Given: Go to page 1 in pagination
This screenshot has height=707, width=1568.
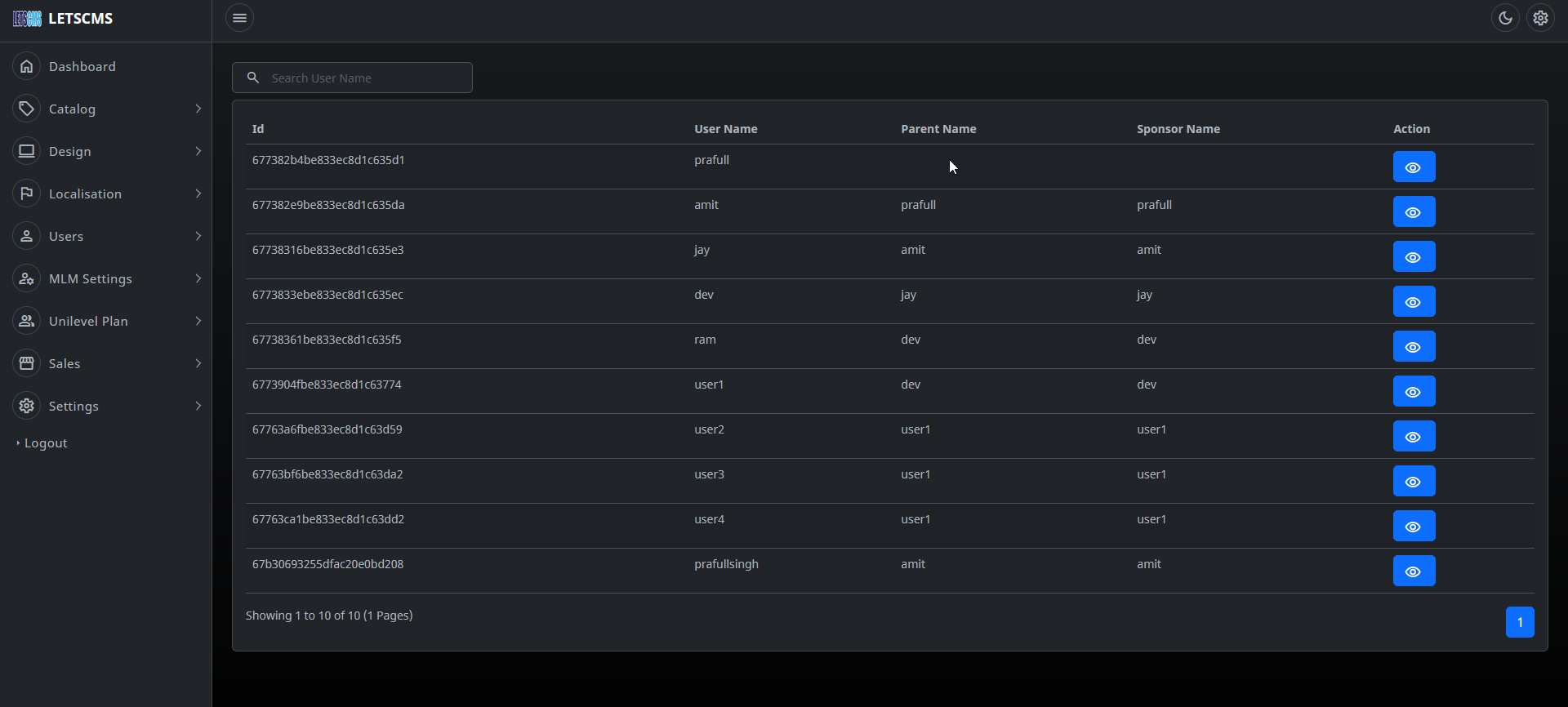Looking at the screenshot, I should click(x=1519, y=622).
